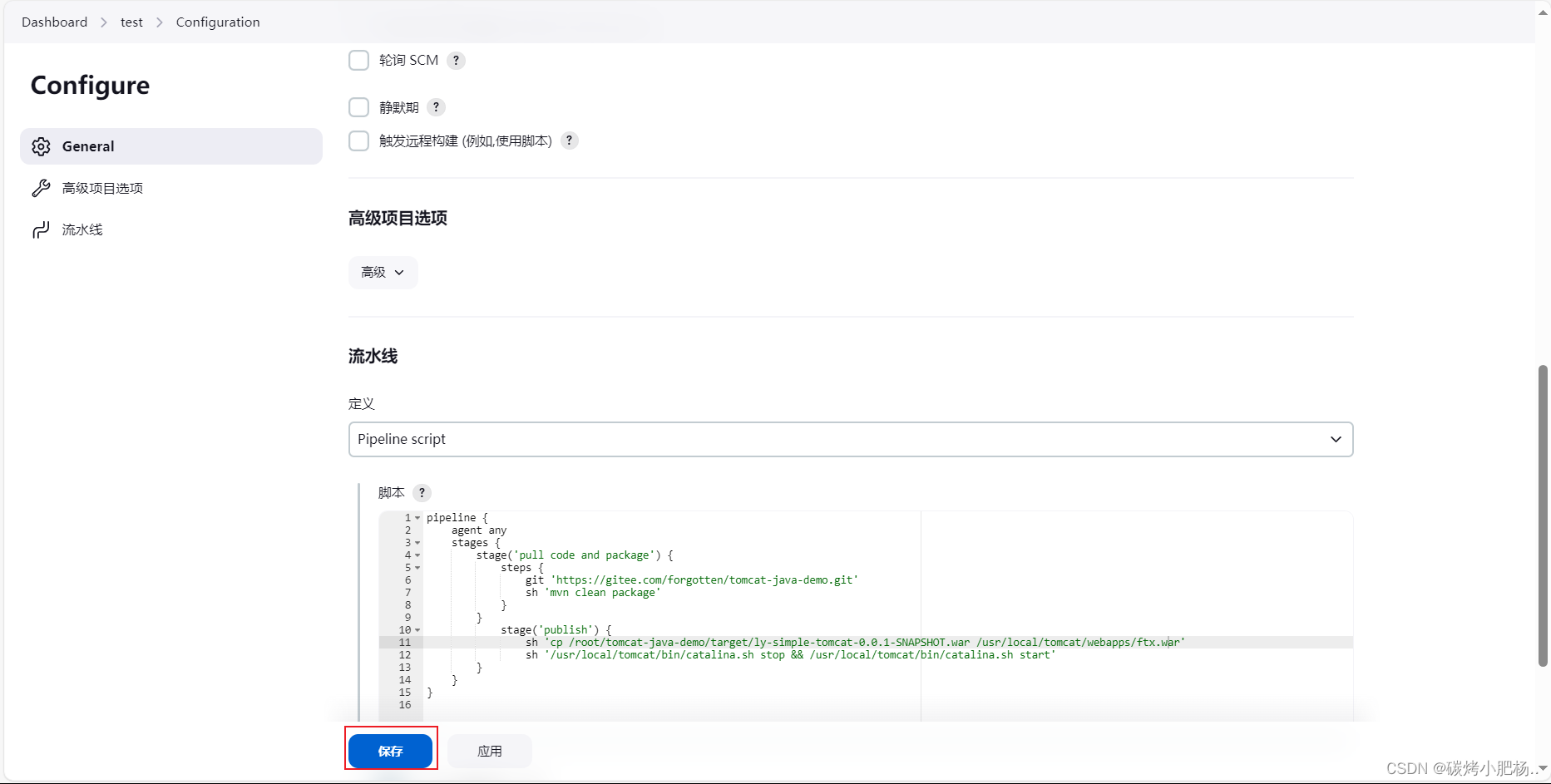Click the stage('publish') line in editor
Image resolution: width=1551 pixels, height=784 pixels.
[x=556, y=630]
